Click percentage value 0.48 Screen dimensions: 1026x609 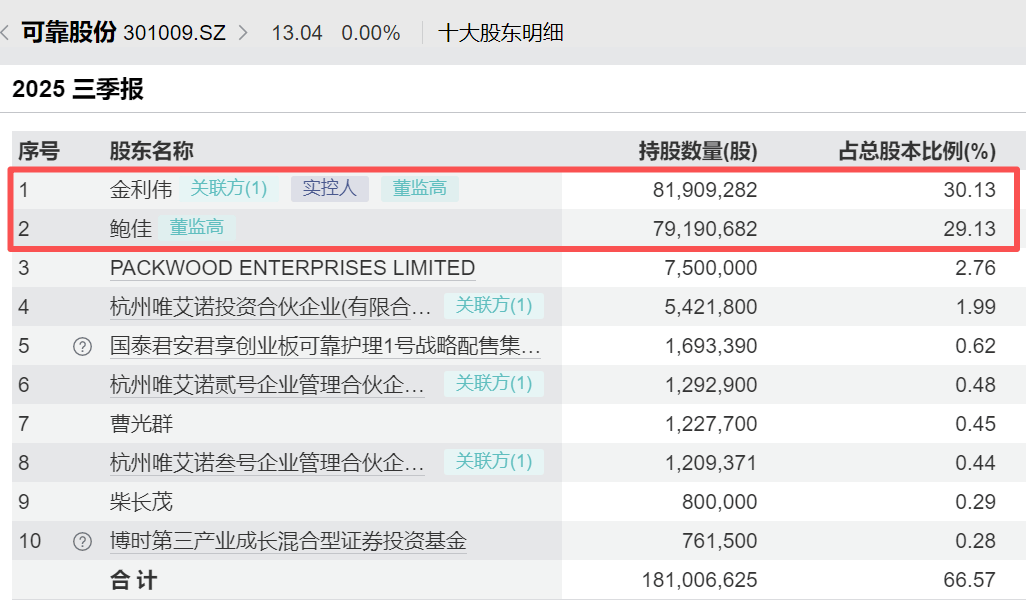(x=976, y=385)
